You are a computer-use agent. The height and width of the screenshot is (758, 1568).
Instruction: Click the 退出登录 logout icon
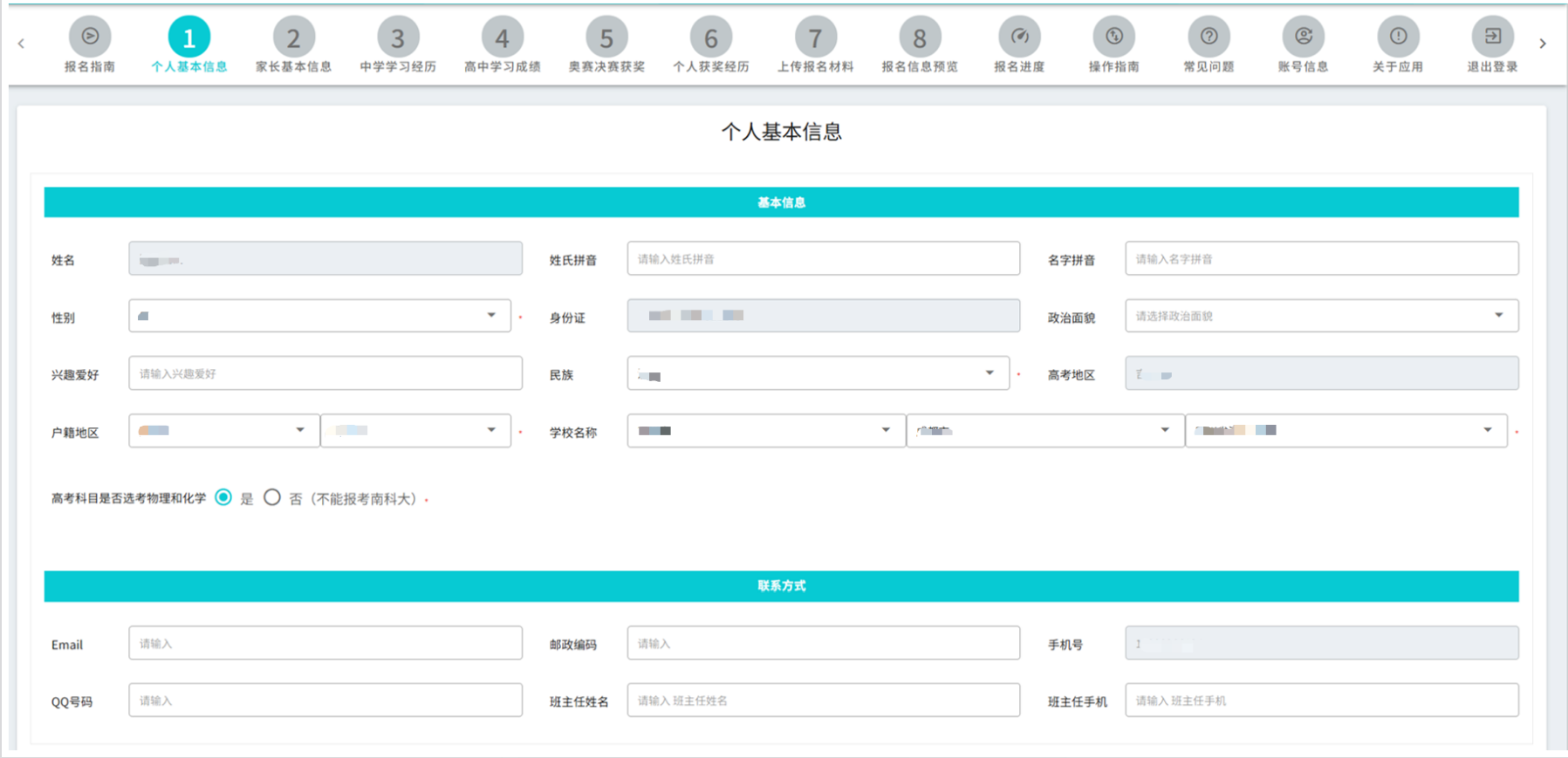1493,37
